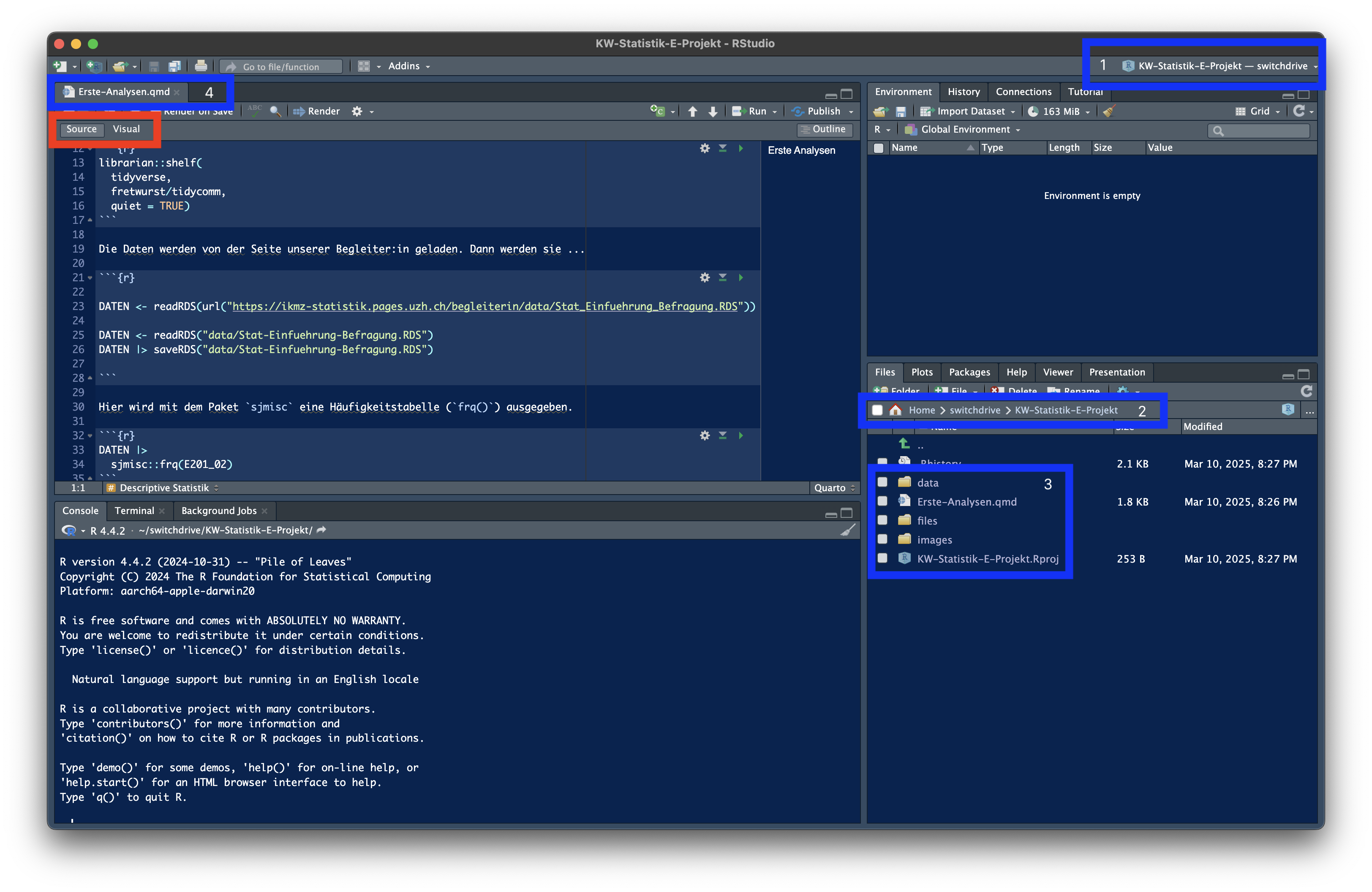Image resolution: width=1372 pixels, height=892 pixels.
Task: Switch to the History tab
Action: (963, 92)
